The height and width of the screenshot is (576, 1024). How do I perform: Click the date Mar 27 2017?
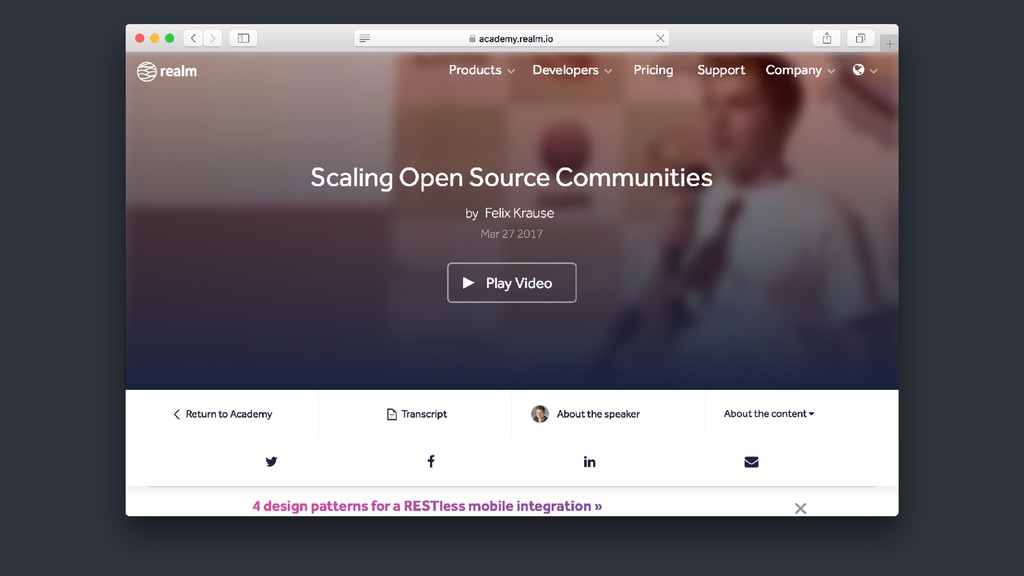coord(511,234)
